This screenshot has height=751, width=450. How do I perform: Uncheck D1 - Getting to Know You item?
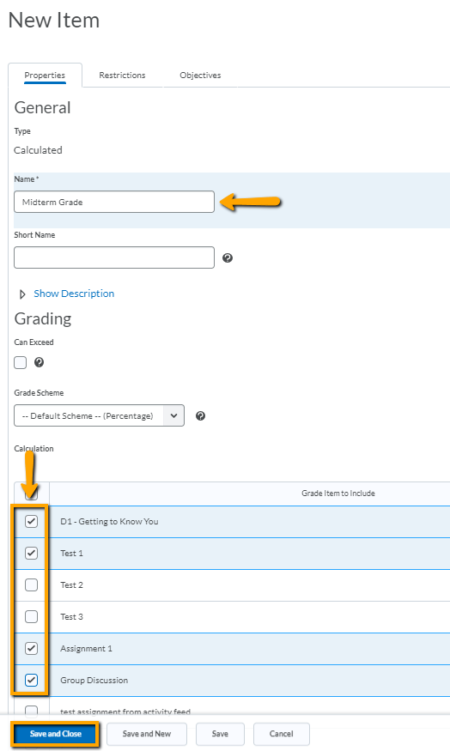(x=31, y=521)
